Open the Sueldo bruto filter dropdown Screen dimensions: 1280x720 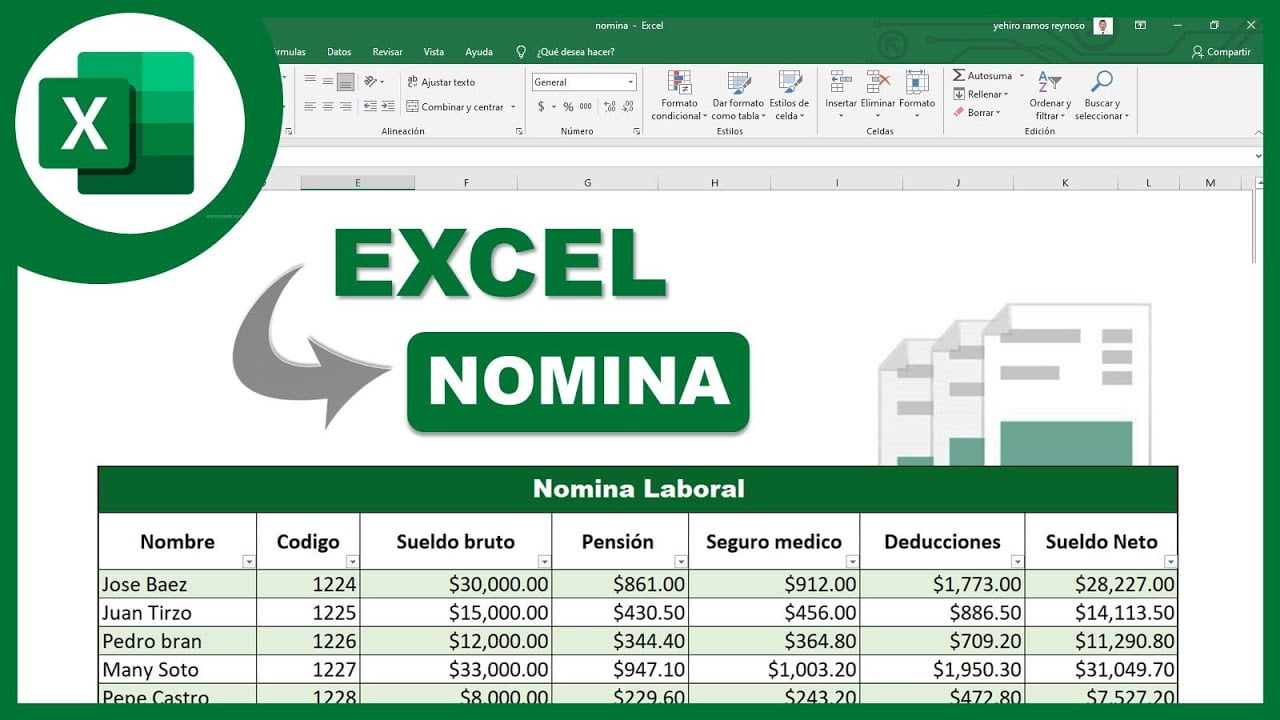[544, 562]
